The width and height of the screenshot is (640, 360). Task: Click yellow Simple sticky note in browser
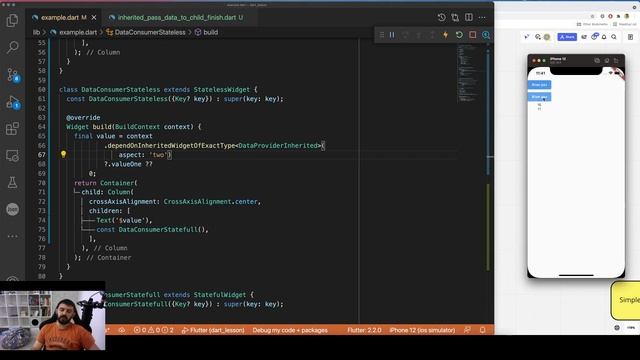pos(626,300)
